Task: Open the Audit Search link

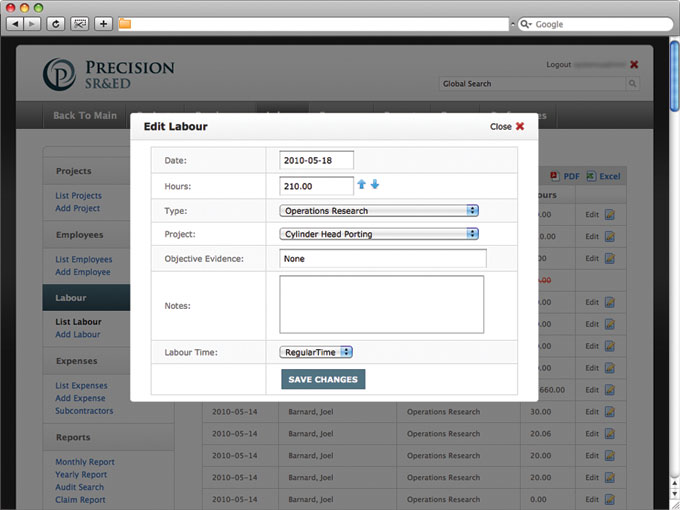Action: [79, 487]
